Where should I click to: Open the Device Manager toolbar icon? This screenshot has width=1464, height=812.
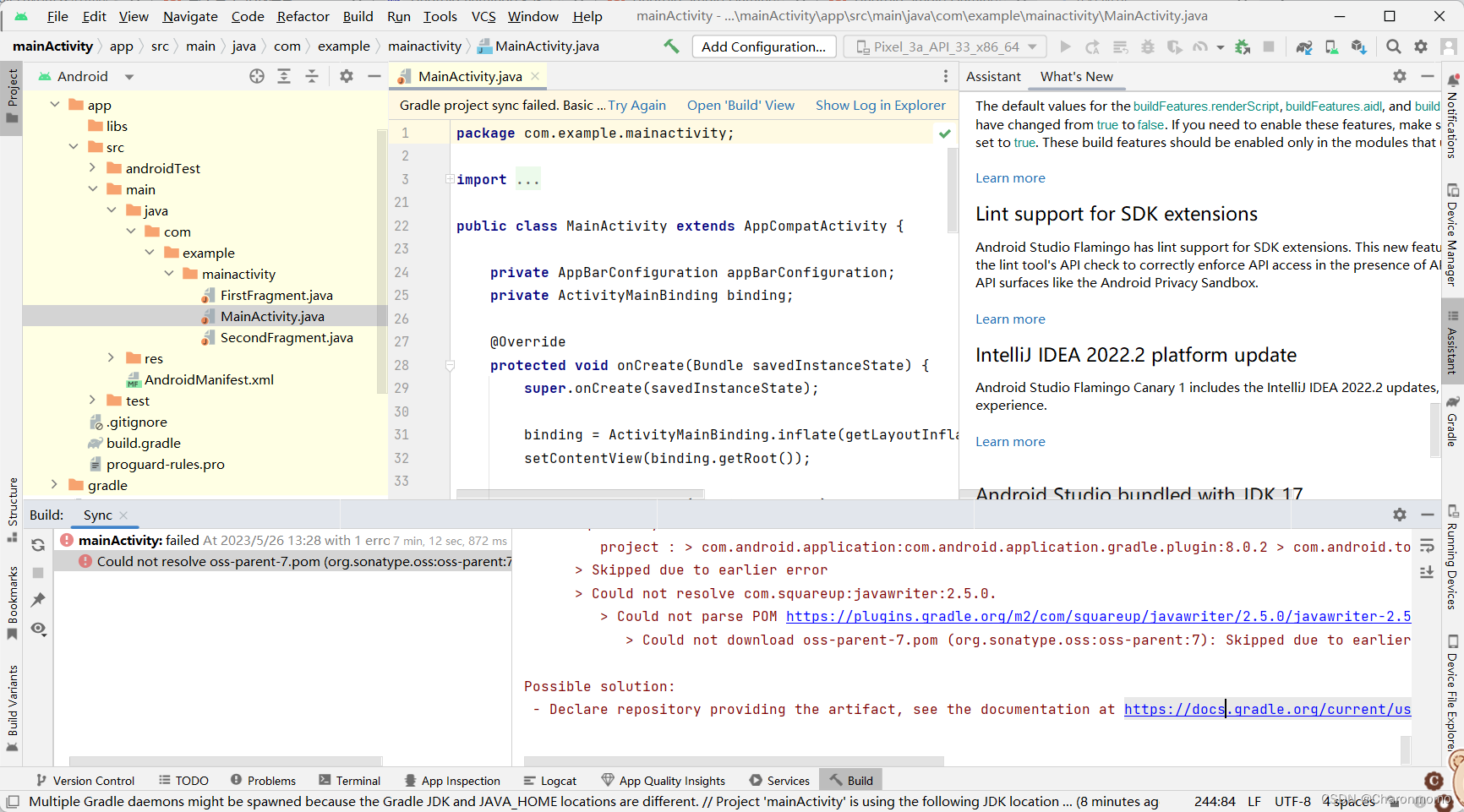click(x=1331, y=46)
